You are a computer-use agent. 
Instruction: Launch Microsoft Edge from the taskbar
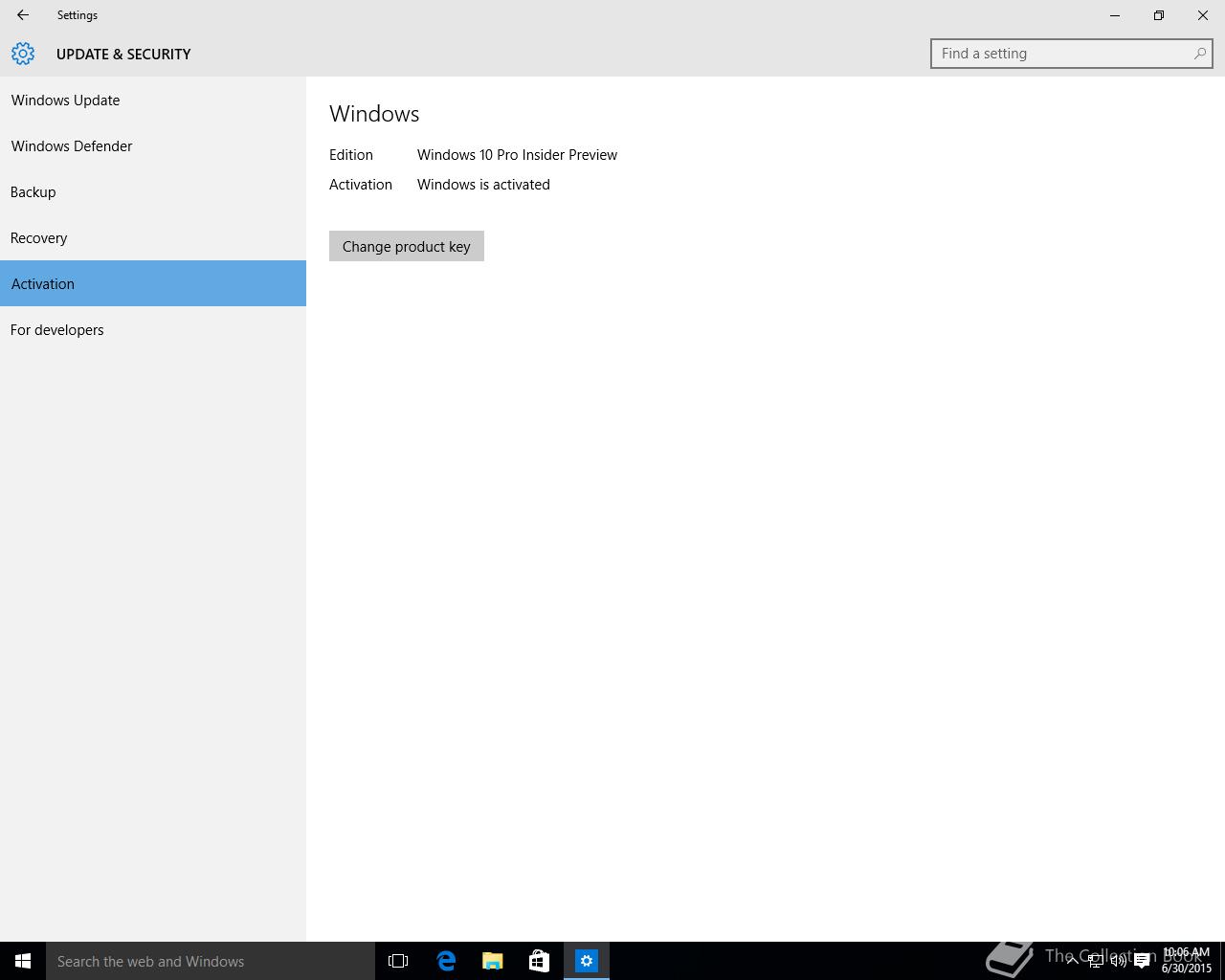click(x=446, y=961)
